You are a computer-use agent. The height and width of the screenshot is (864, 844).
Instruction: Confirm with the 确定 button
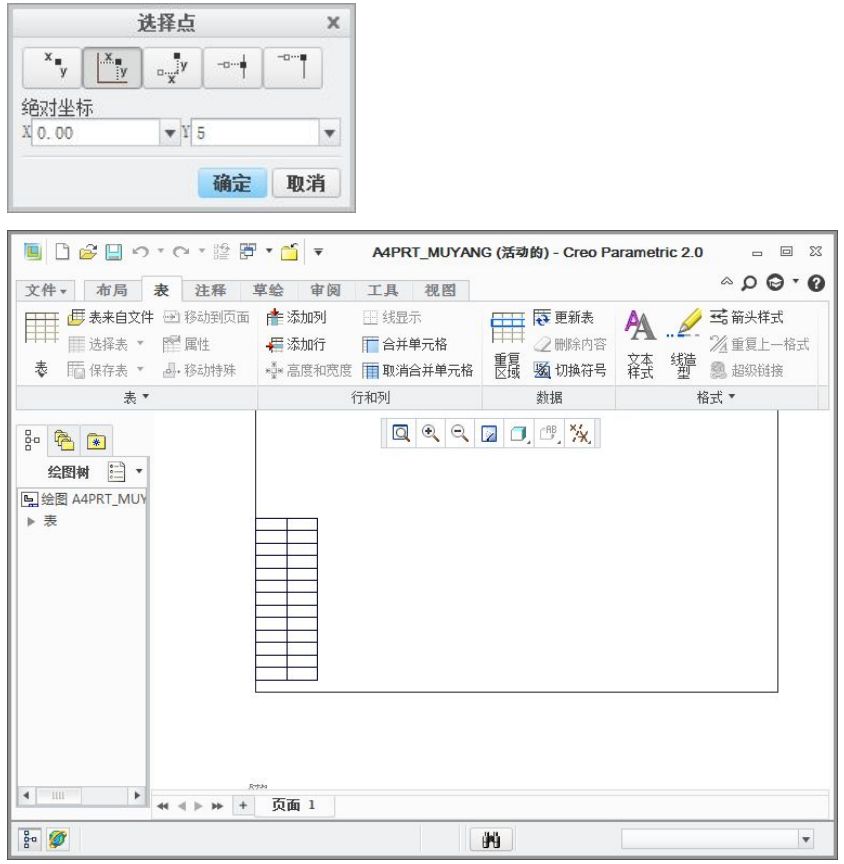[x=232, y=183]
